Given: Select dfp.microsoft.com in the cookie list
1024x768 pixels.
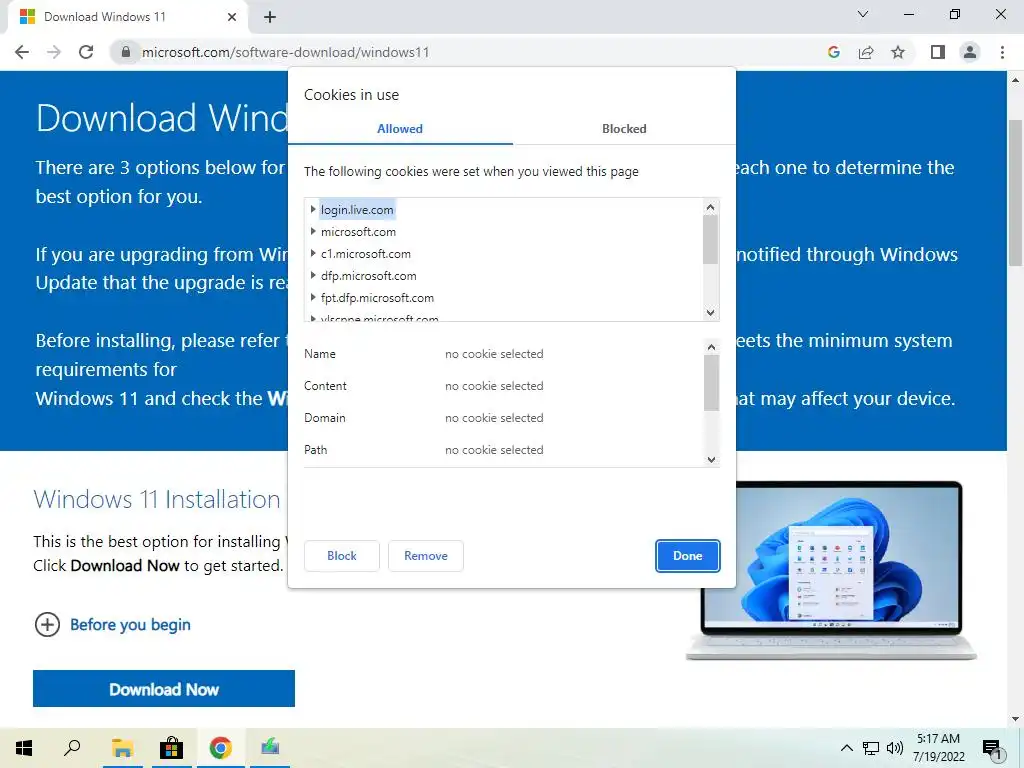Looking at the screenshot, I should coord(368,276).
